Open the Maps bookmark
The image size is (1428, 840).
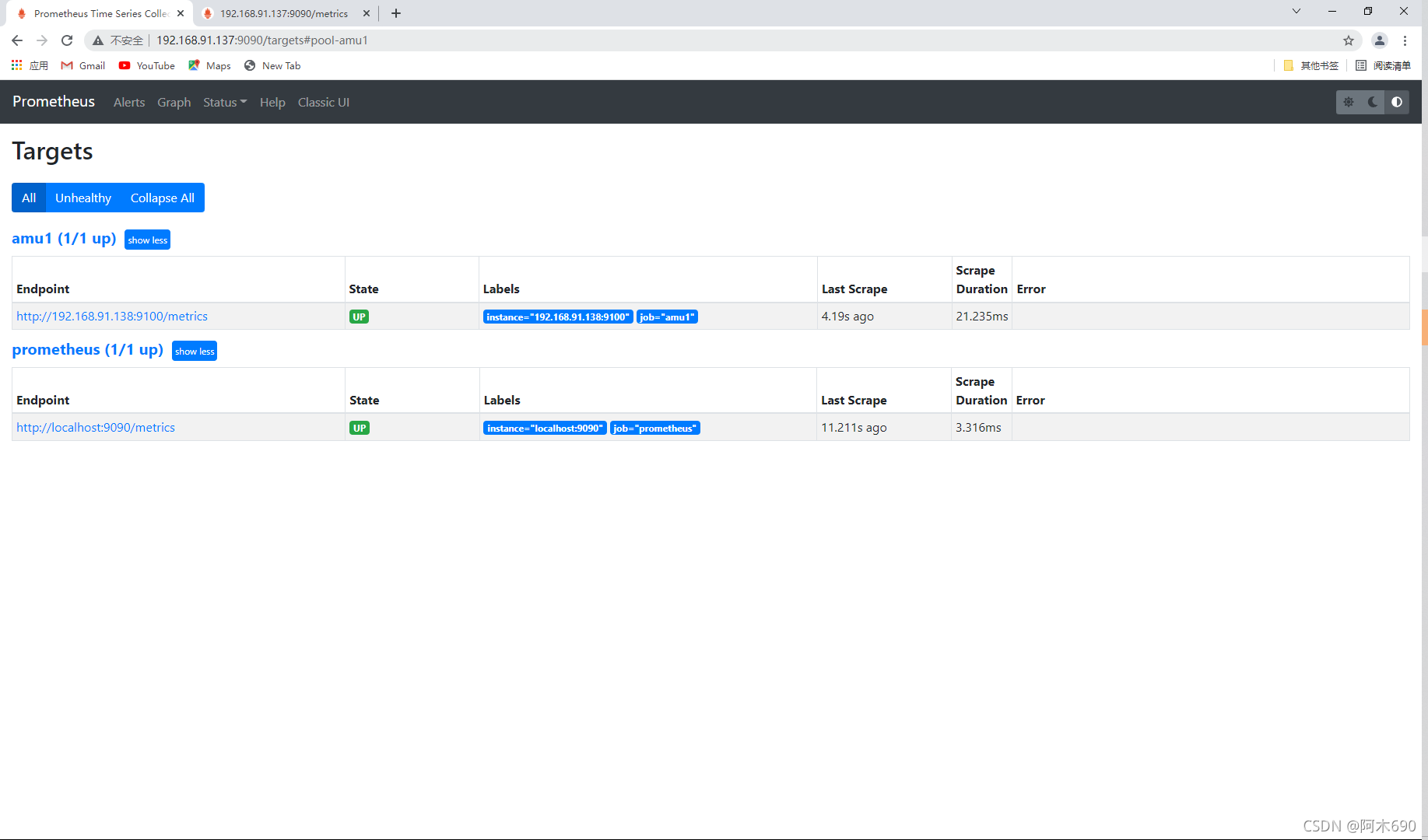[209, 66]
